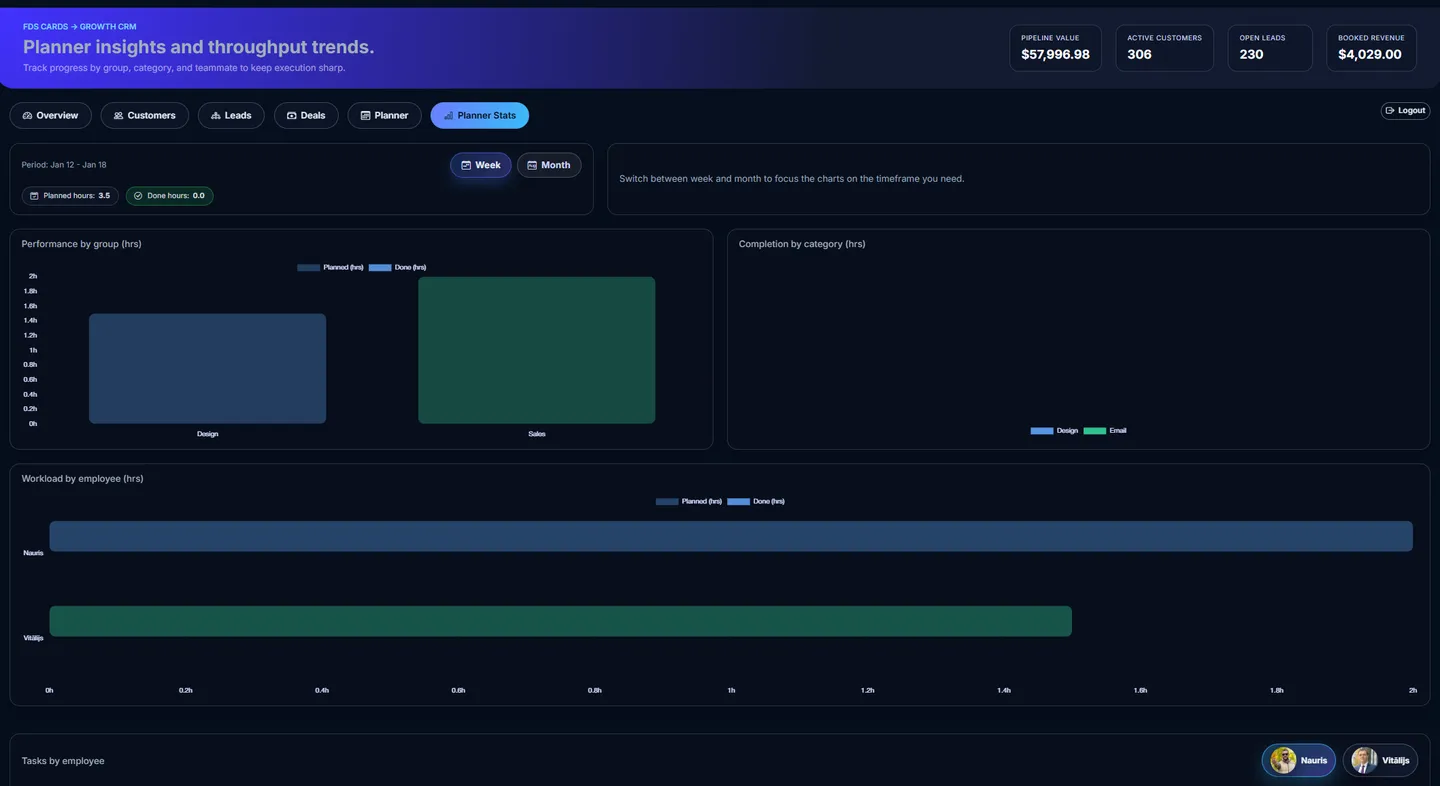The height and width of the screenshot is (786, 1440).
Task: Click the 'Period: Jan 12 - Jan 18' text
Action: [64, 165]
